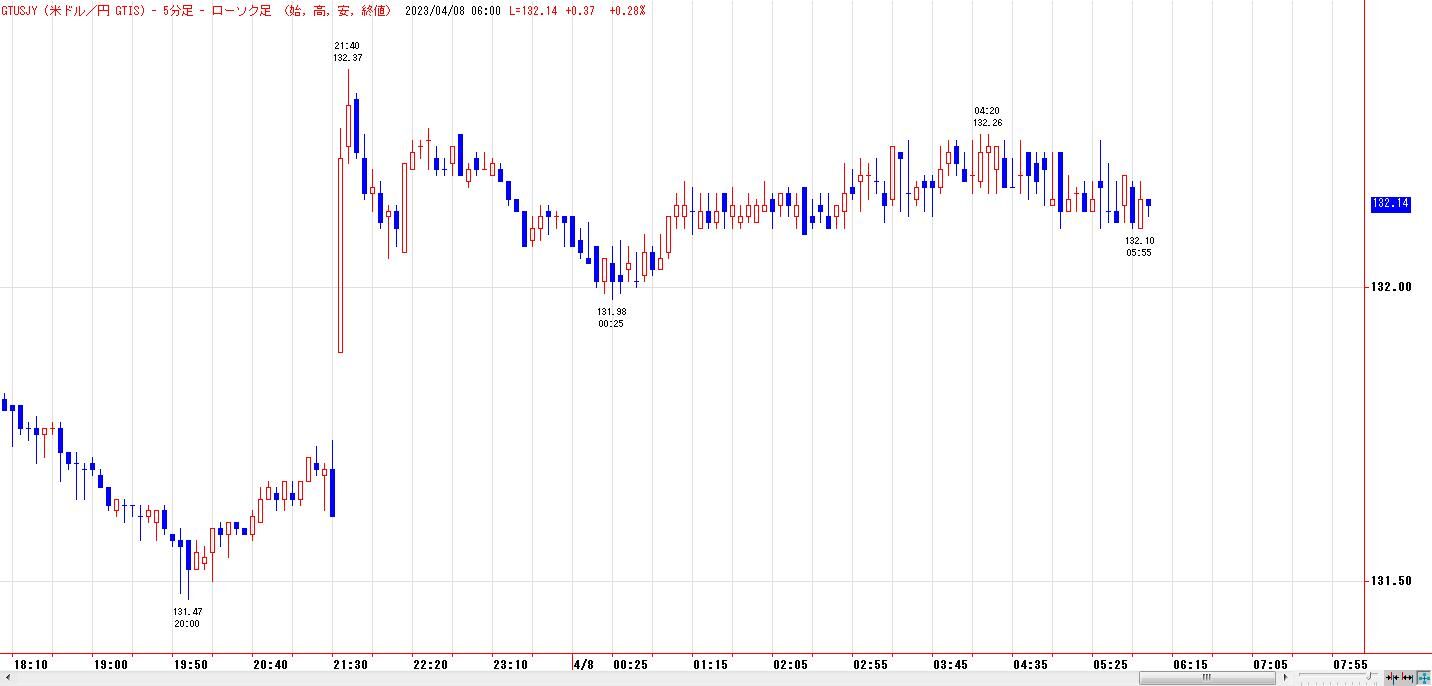Click the narrow chart width icon
Viewport: 1432px width, 686px height.
[x=1392, y=677]
